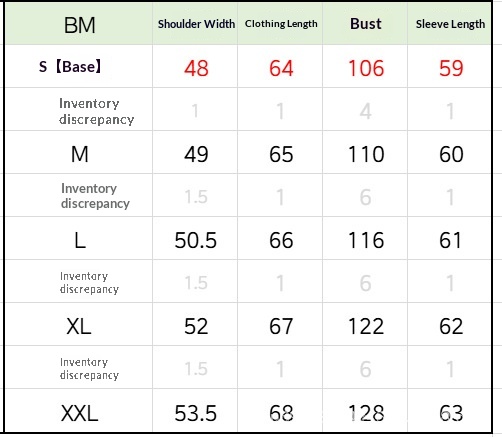Click the 53.5 shoulder width cell
The image size is (502, 437).
tap(196, 413)
